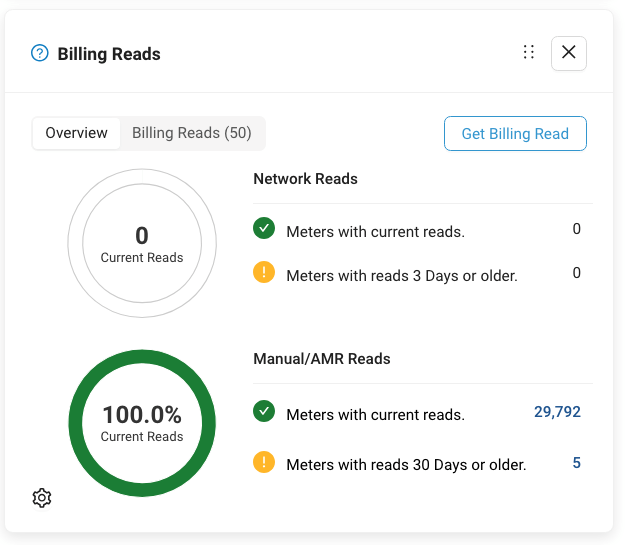Click the empty Network Reads donut chart
The width and height of the screenshot is (626, 545).
pos(142,243)
